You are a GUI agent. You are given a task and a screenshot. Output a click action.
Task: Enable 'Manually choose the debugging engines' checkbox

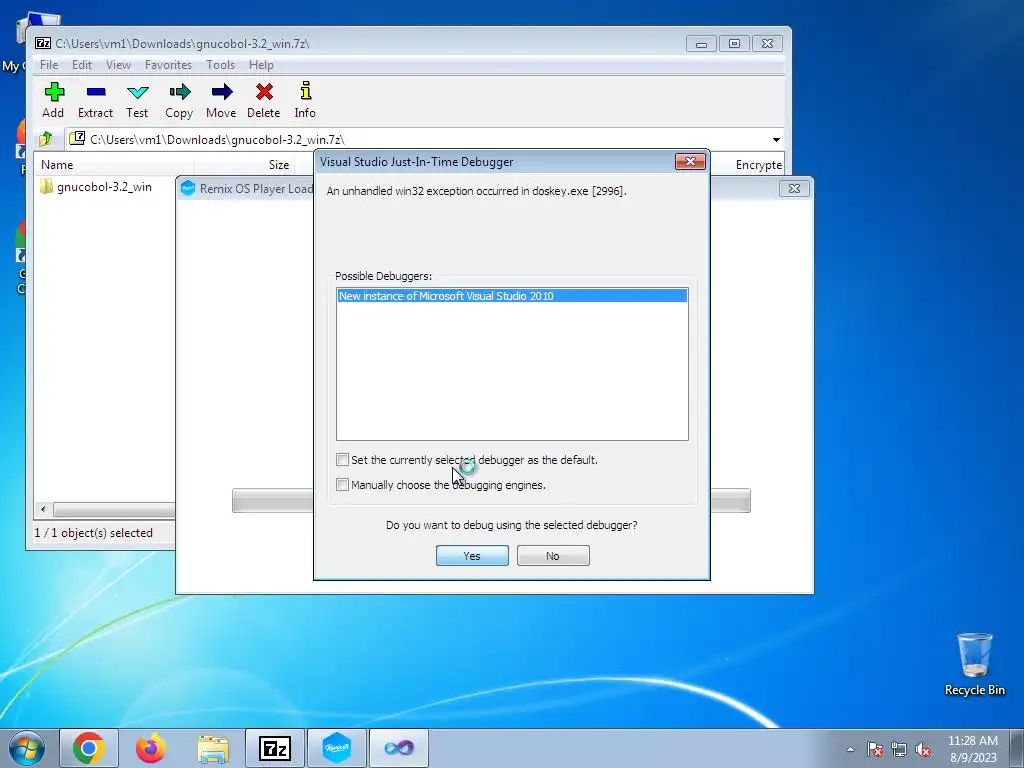(x=342, y=485)
